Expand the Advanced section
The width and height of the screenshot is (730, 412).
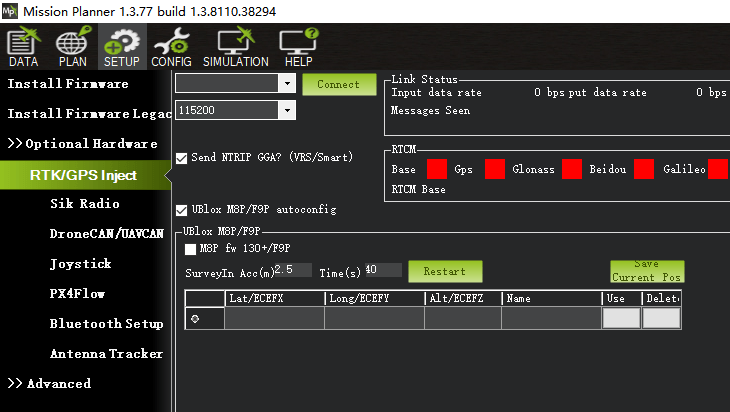tap(49, 383)
